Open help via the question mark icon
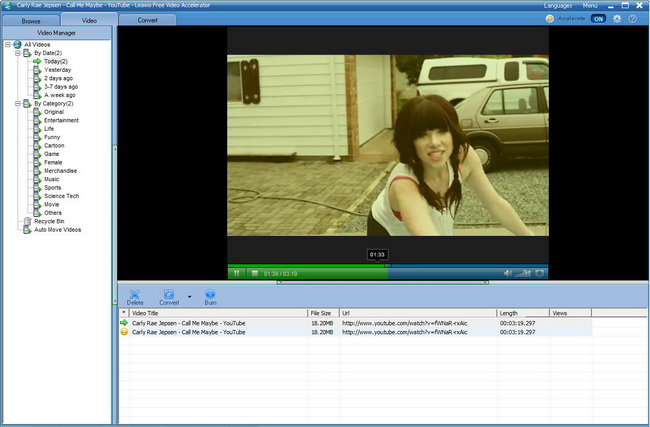This screenshot has width=650, height=427. coord(632,19)
